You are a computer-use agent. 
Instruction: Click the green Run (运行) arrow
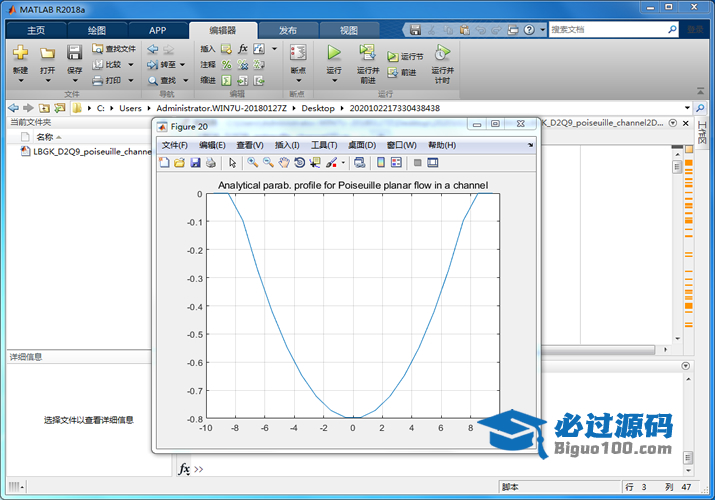coord(334,53)
